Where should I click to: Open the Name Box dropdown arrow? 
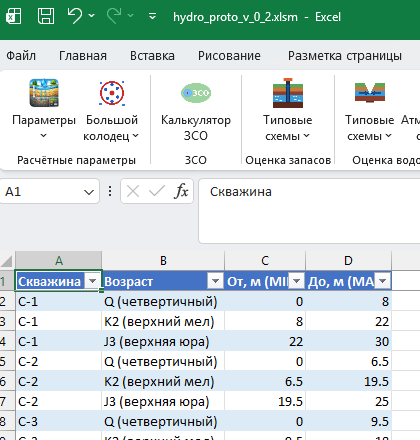89,192
